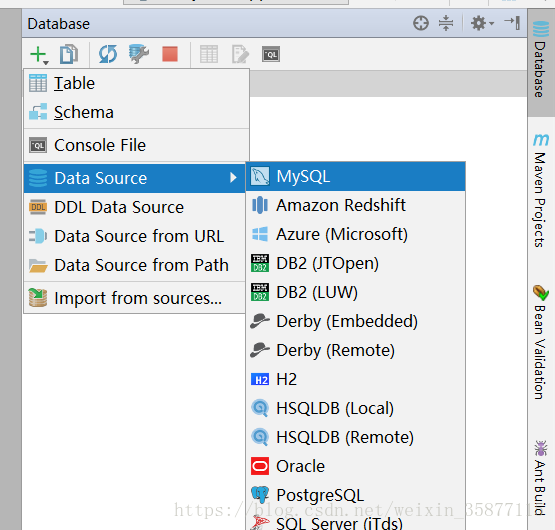Refresh the database with the sync icon
This screenshot has width=555, height=530.
click(x=108, y=54)
